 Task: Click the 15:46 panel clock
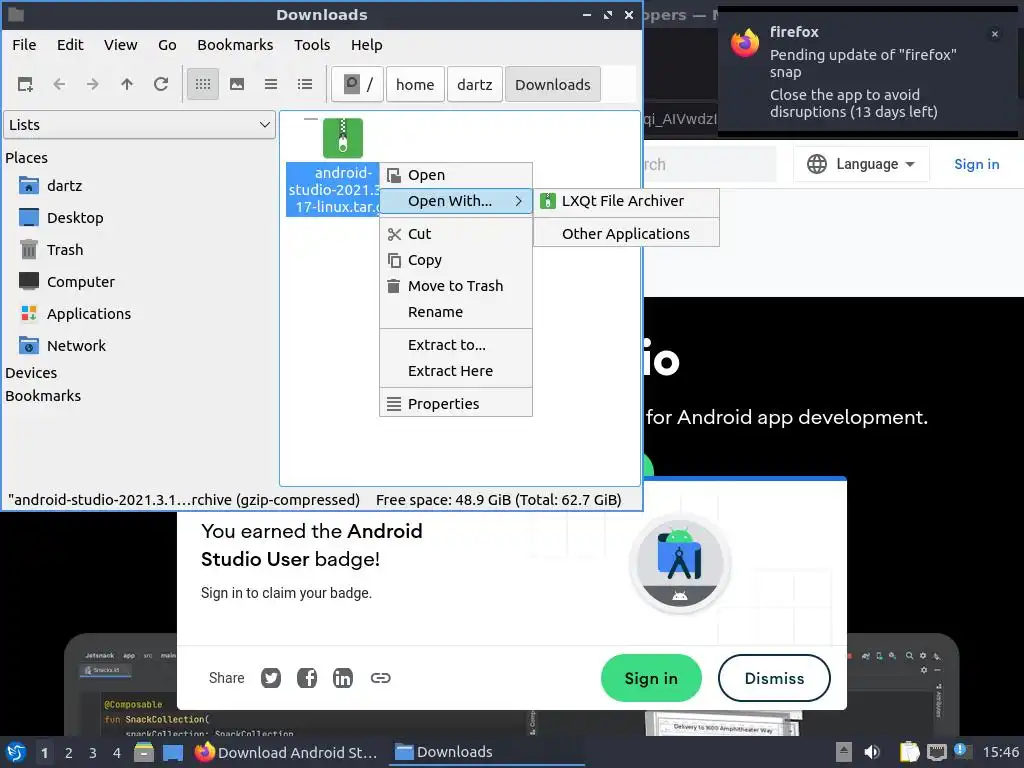point(1000,752)
